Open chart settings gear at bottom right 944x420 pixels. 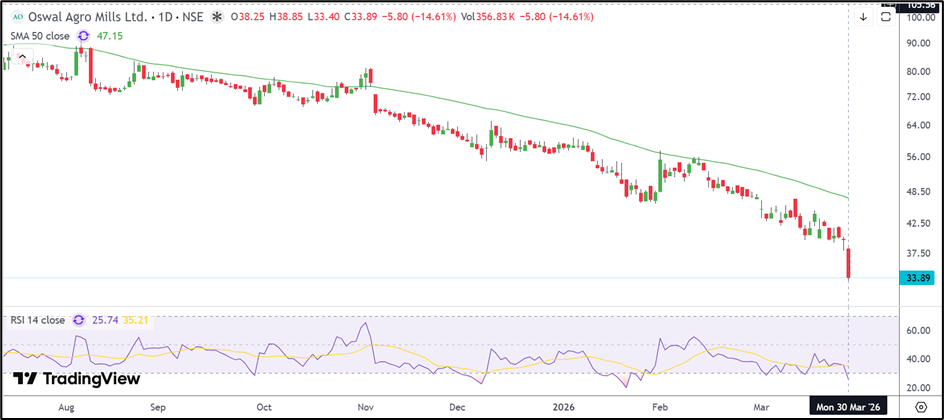click(921, 408)
